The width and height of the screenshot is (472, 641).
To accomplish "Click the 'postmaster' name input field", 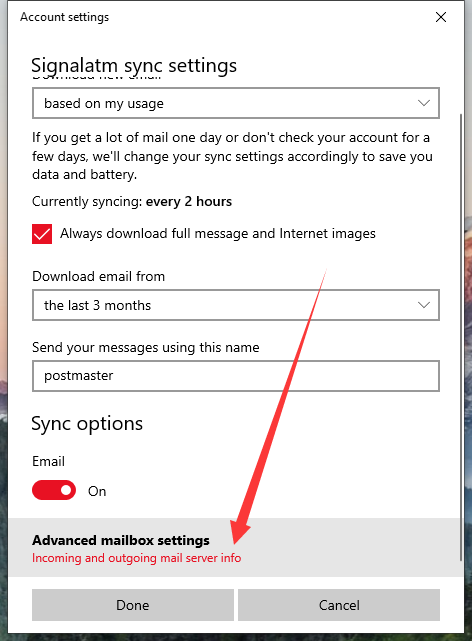I will coord(236,376).
